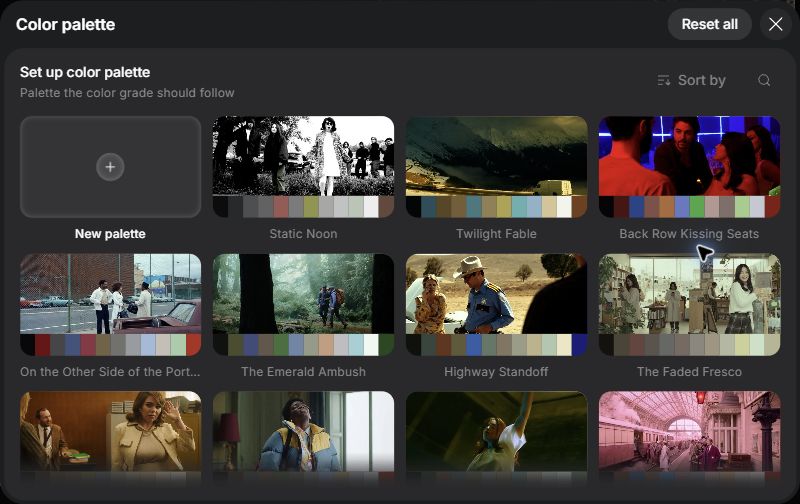Screen dimensions: 800x504
Task: Click the Highway Standoff label
Action: [x=496, y=371]
